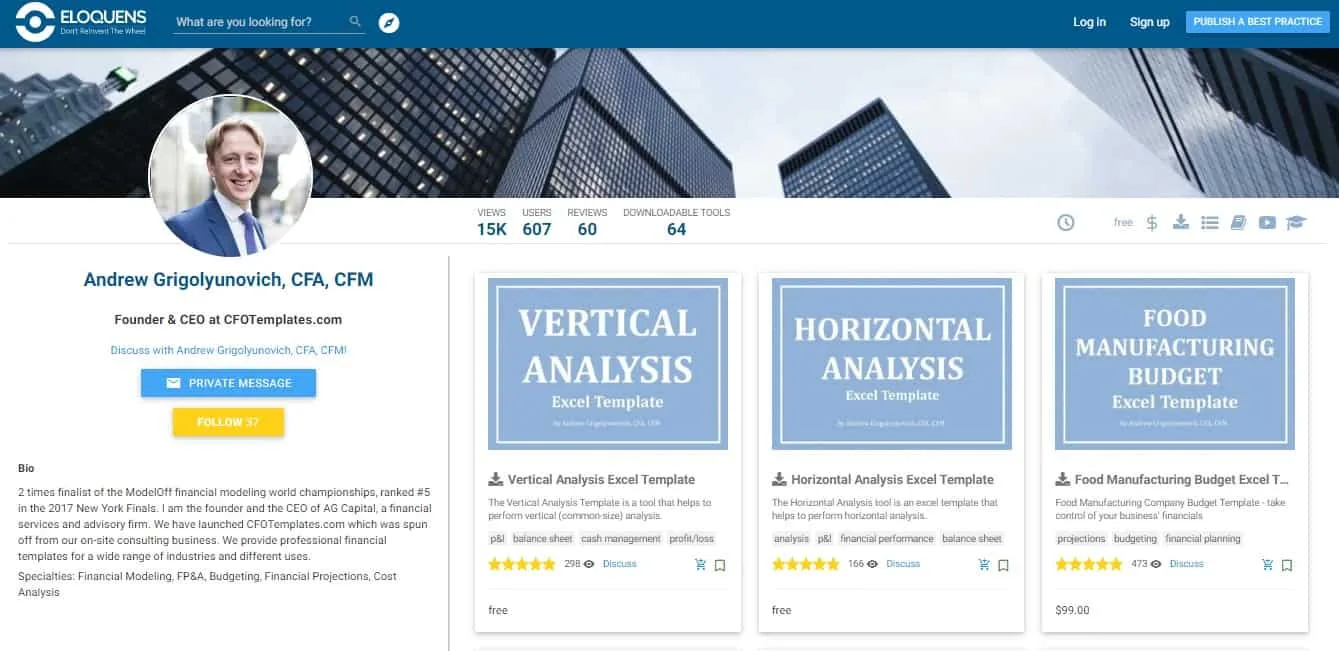1339x651 pixels.
Task: Select the 'financial planning' tag
Action: (x=1203, y=539)
